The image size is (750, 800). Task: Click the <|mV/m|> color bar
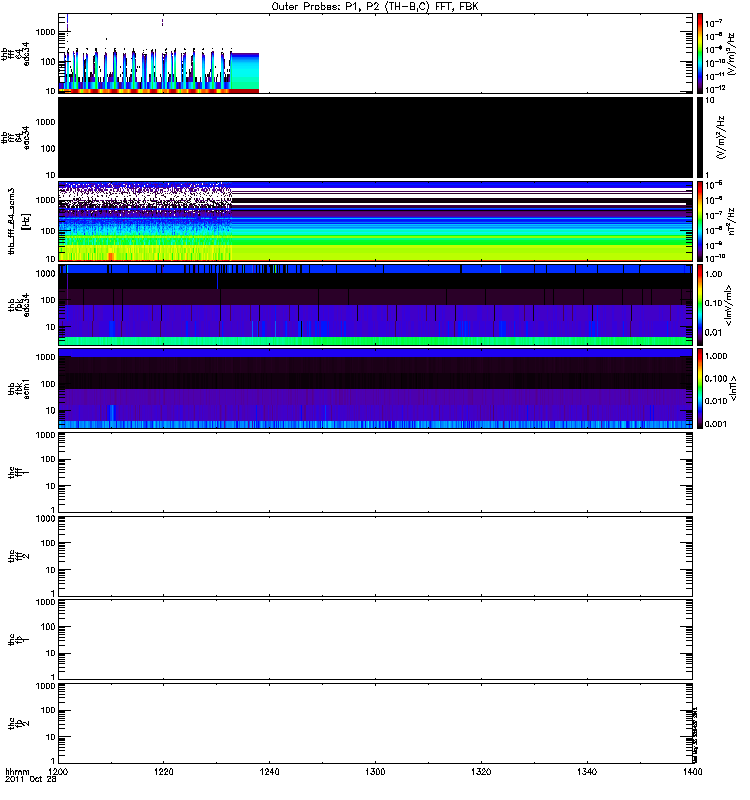coord(701,305)
